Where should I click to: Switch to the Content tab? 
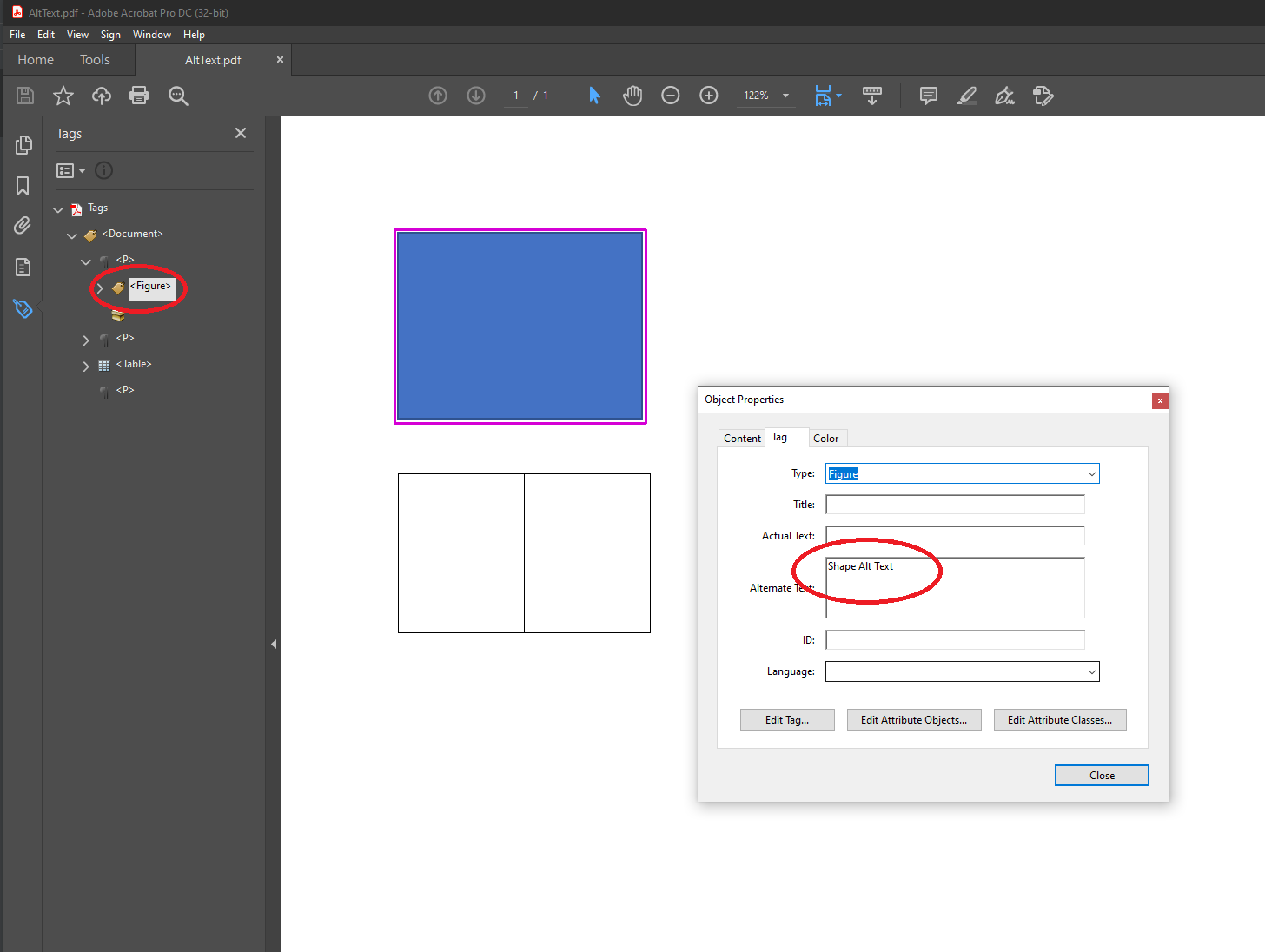tap(742, 439)
